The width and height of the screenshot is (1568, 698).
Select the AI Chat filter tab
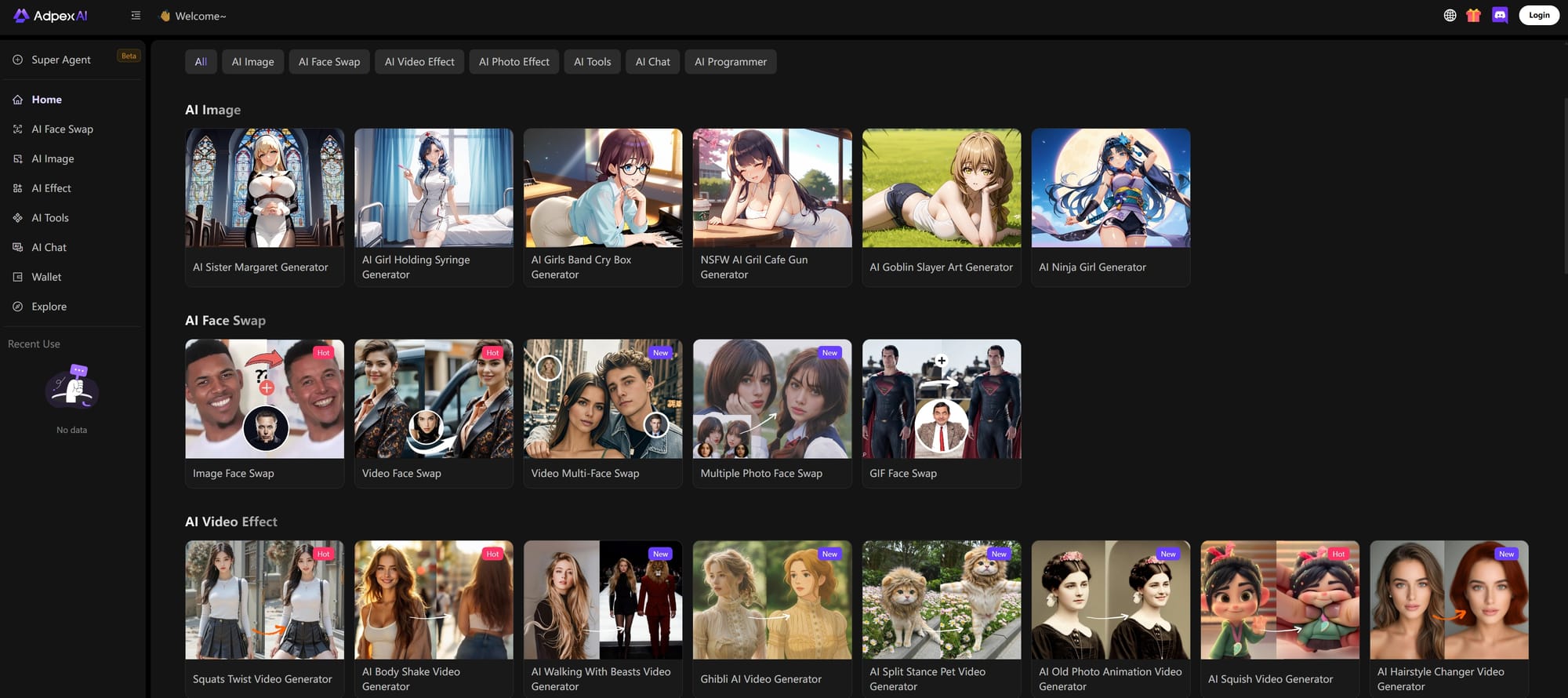[x=652, y=62]
